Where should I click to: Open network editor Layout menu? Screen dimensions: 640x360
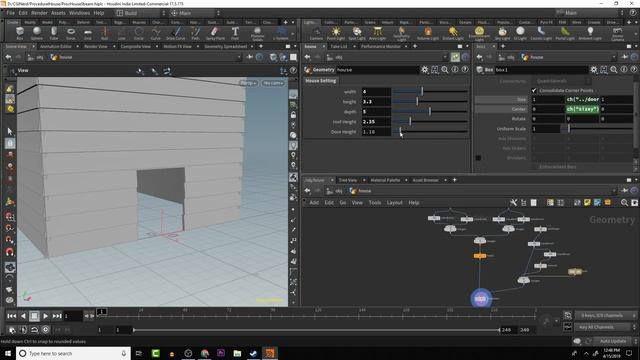(394, 202)
